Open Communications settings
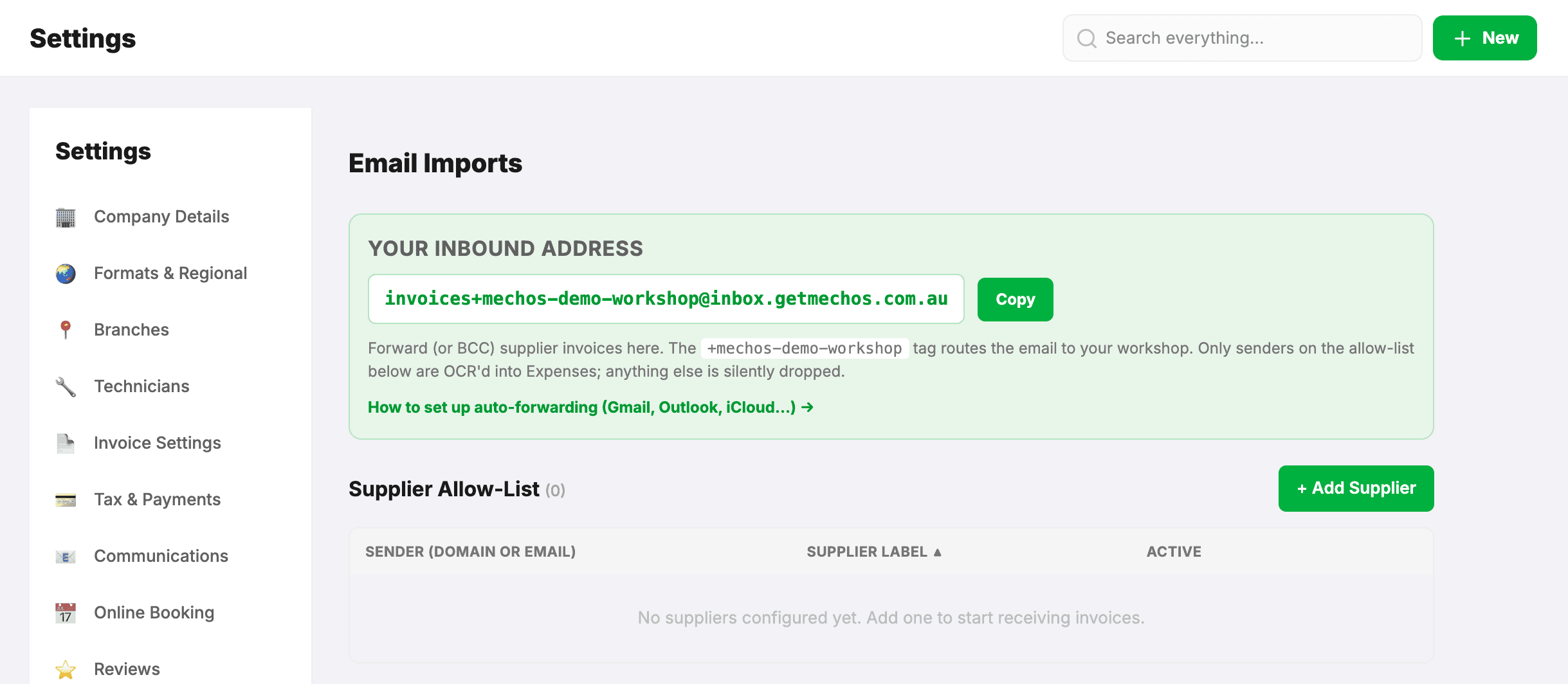This screenshot has width=1568, height=684. click(x=161, y=556)
